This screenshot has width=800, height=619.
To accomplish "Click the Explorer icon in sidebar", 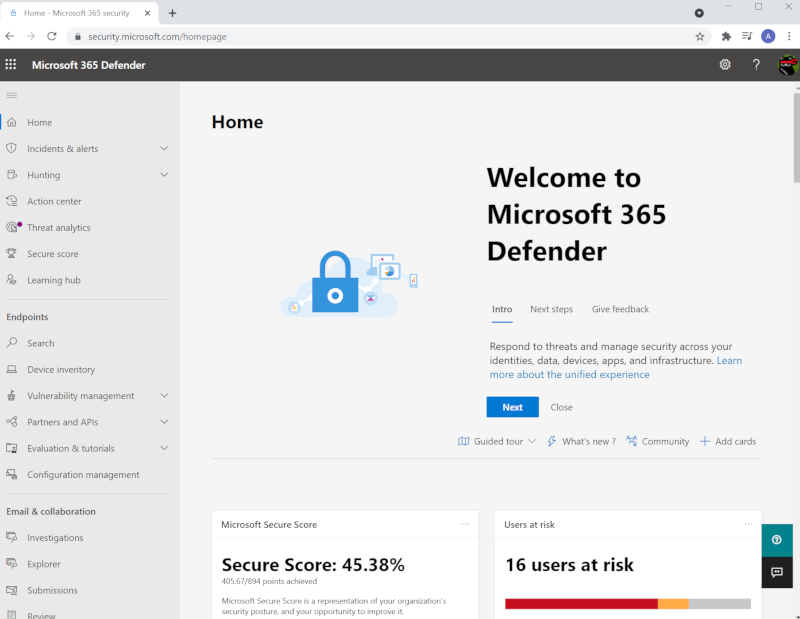I will click(x=12, y=563).
